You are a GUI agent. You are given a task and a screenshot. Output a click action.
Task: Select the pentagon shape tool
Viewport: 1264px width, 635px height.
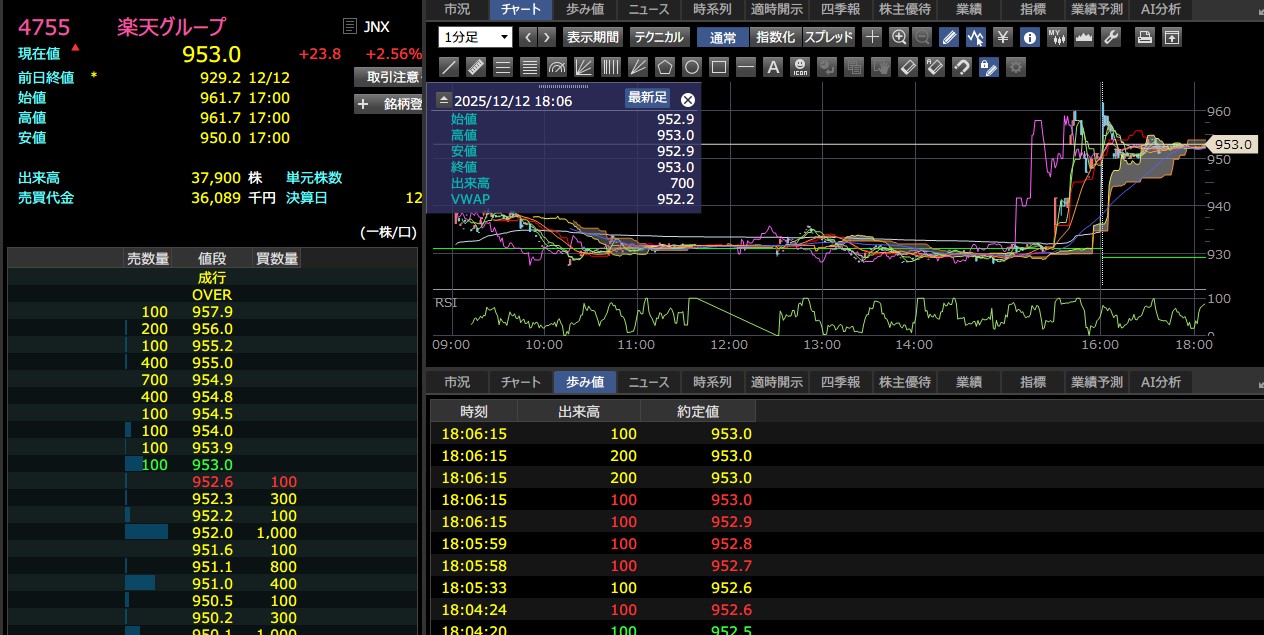664,68
